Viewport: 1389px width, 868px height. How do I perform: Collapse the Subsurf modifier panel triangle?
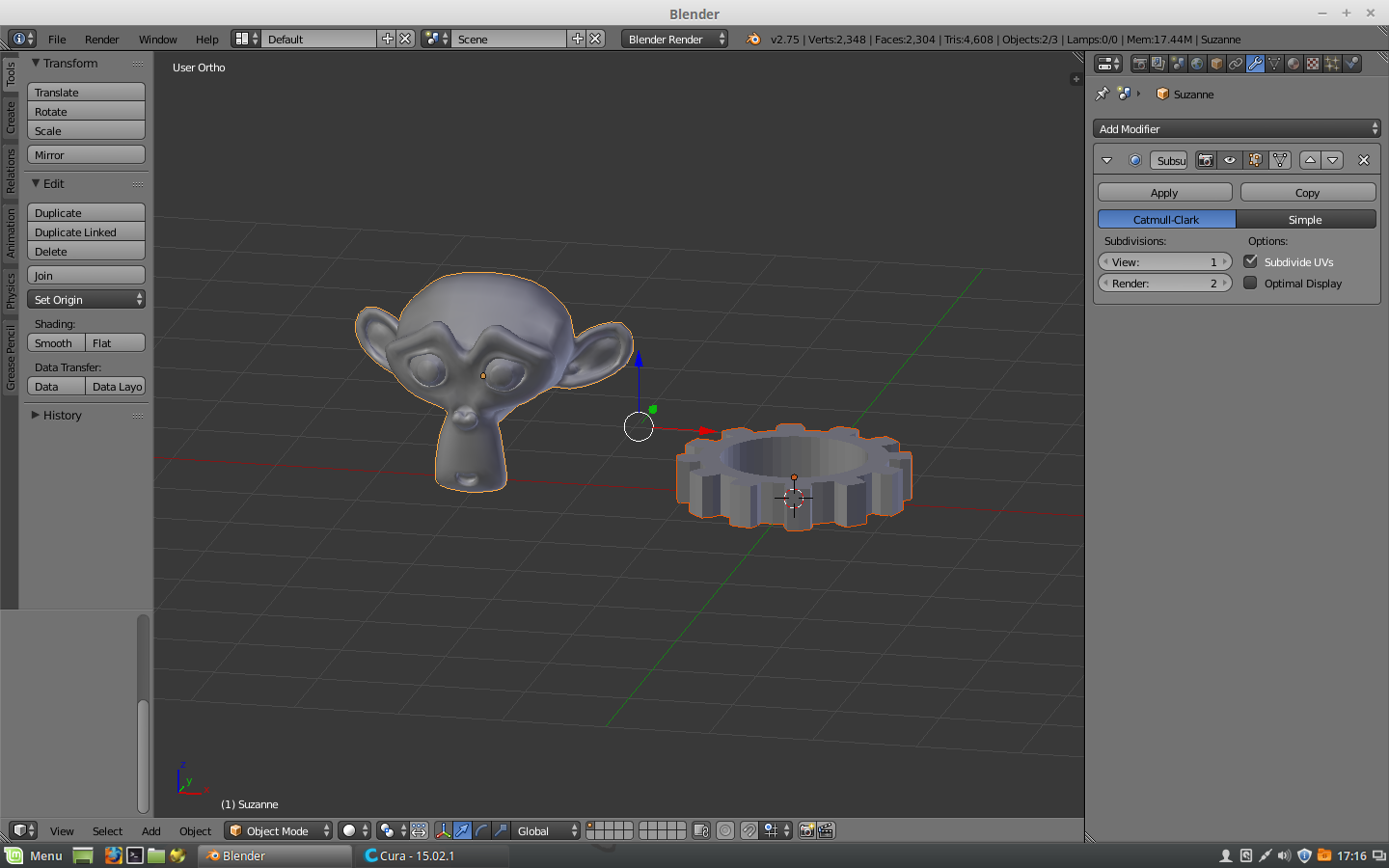(x=1107, y=160)
